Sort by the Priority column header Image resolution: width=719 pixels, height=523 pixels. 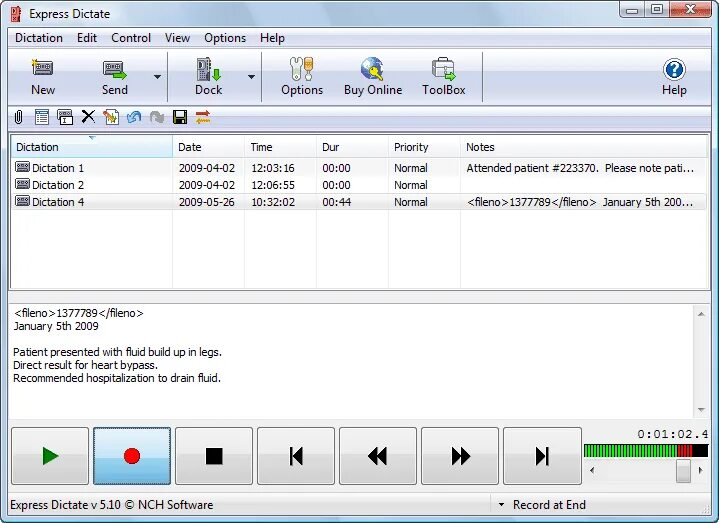click(425, 147)
